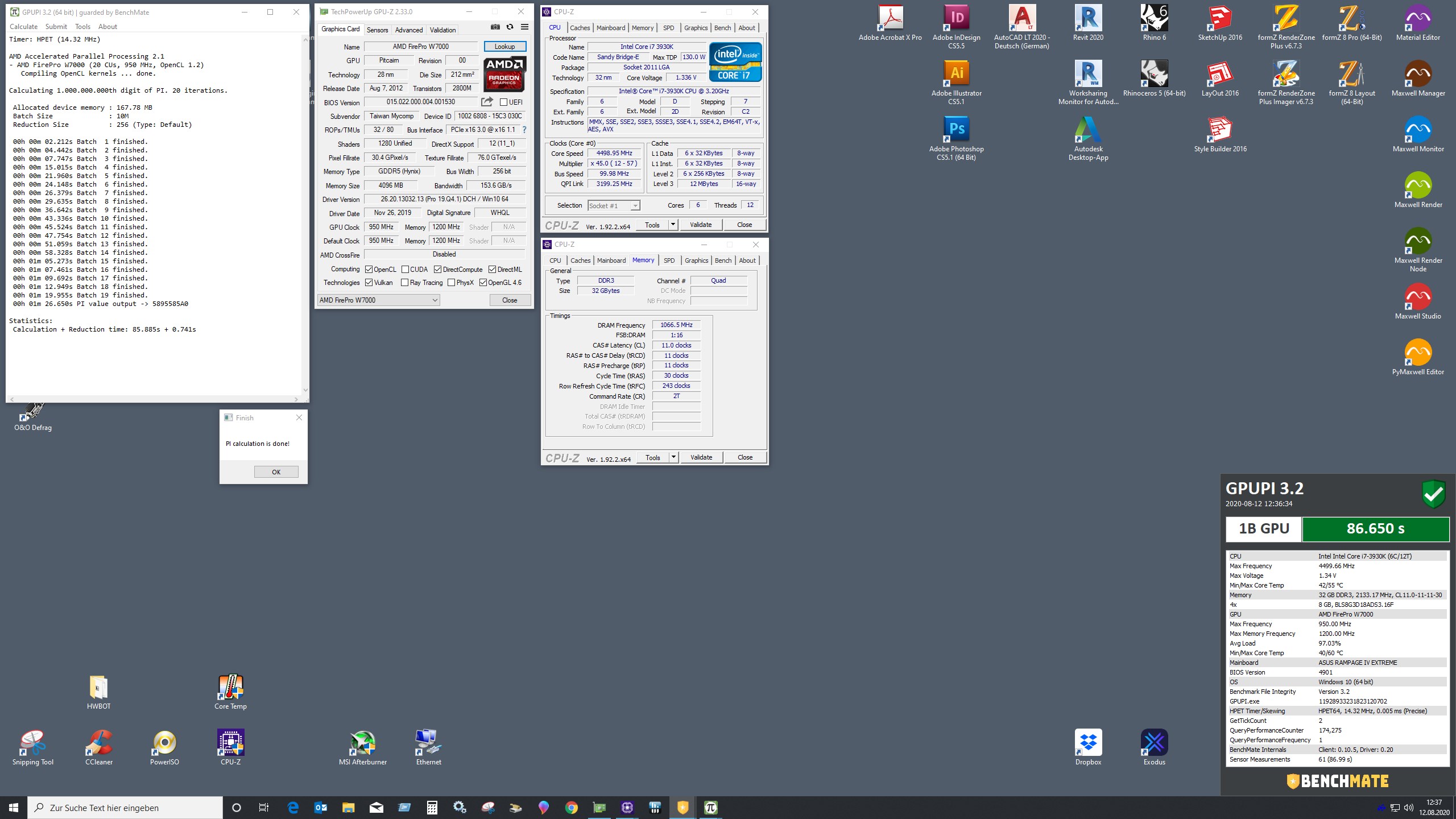This screenshot has width=1456, height=819.
Task: Open Core Temp desktop icon
Action: tap(230, 692)
